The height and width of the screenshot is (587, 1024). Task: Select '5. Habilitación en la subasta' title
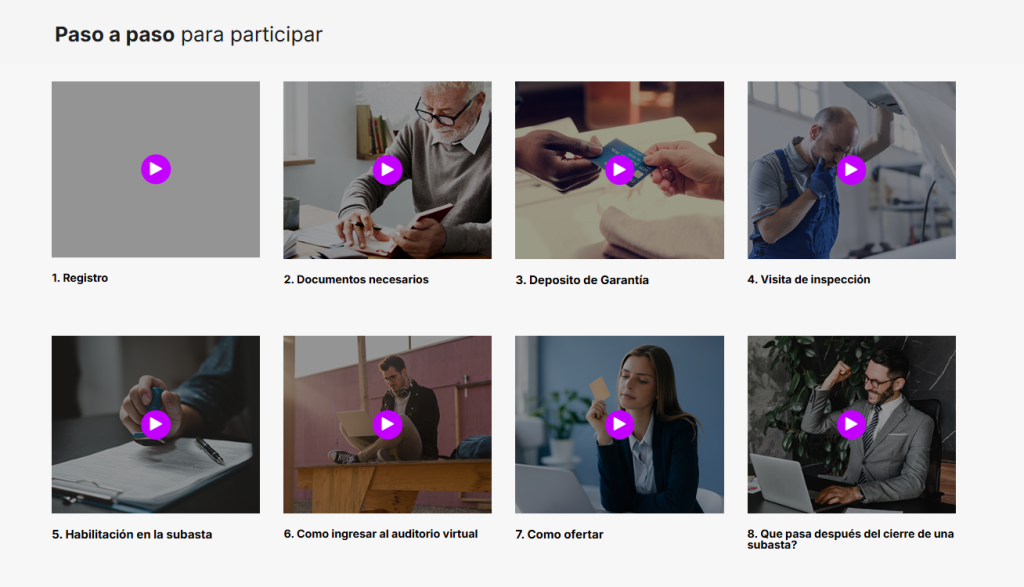(132, 534)
